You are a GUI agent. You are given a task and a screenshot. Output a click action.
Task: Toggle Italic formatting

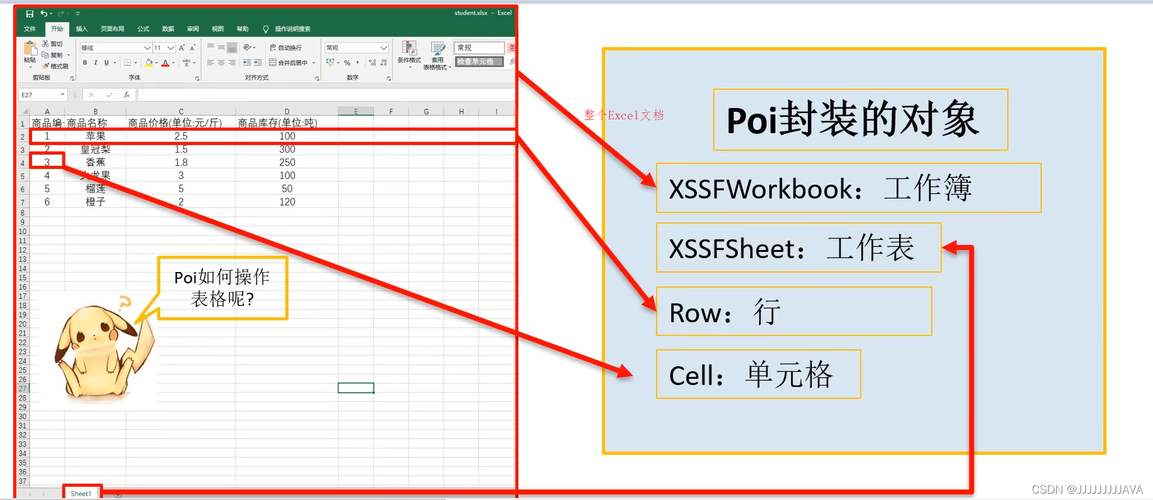point(96,62)
